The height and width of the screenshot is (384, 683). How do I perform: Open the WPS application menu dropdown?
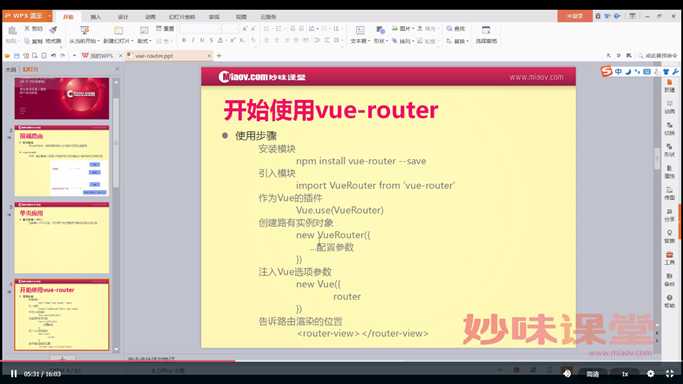click(49, 16)
